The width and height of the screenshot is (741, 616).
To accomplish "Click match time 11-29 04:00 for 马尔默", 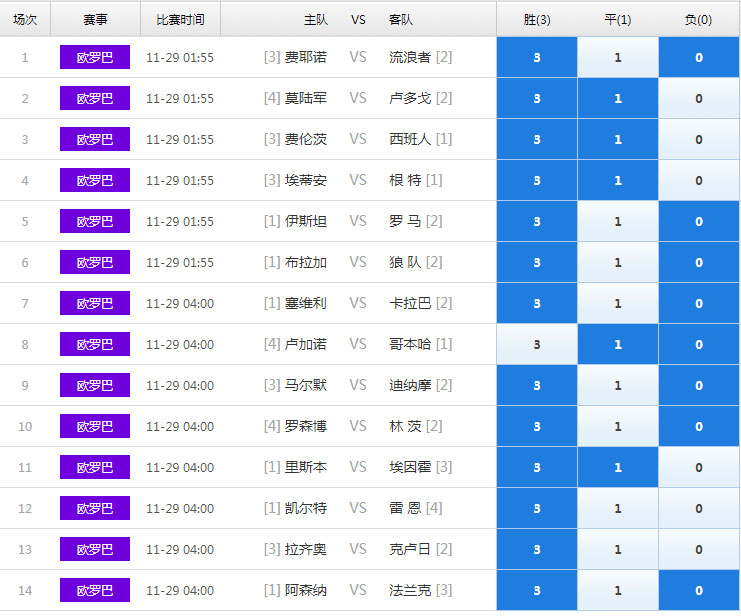I will (x=180, y=385).
